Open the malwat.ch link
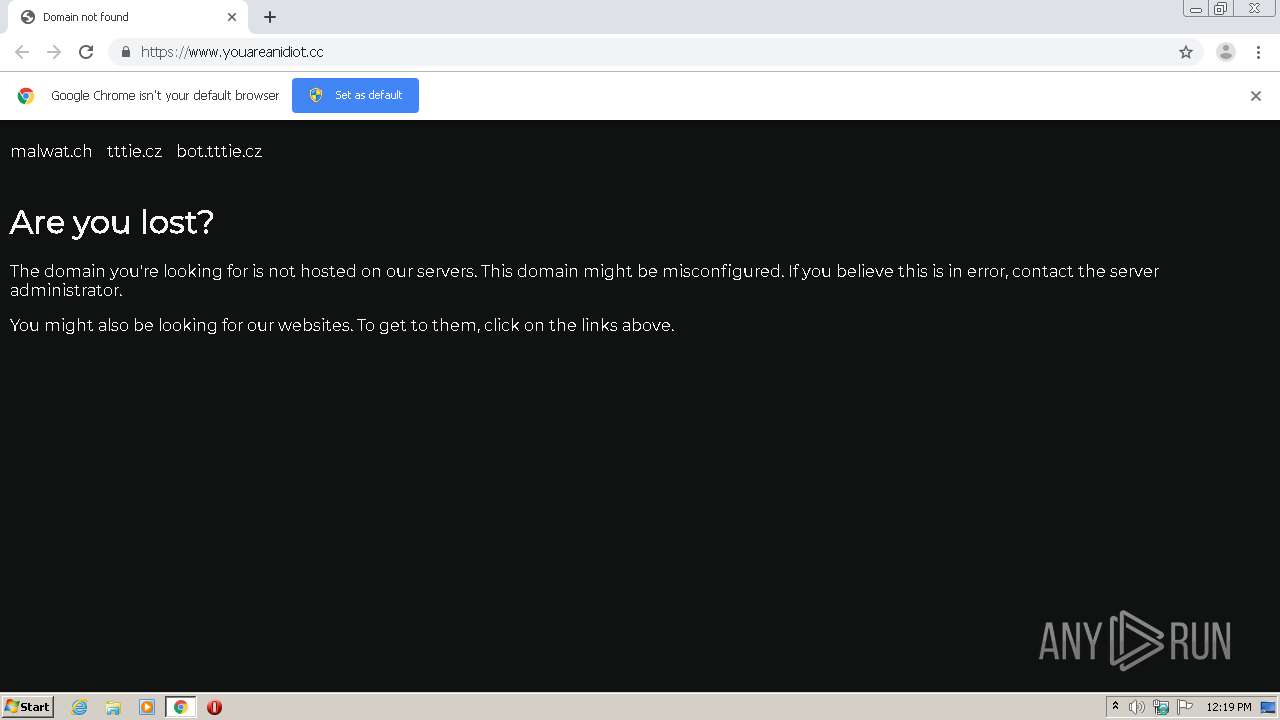Image resolution: width=1280 pixels, height=720 pixels. pos(51,151)
